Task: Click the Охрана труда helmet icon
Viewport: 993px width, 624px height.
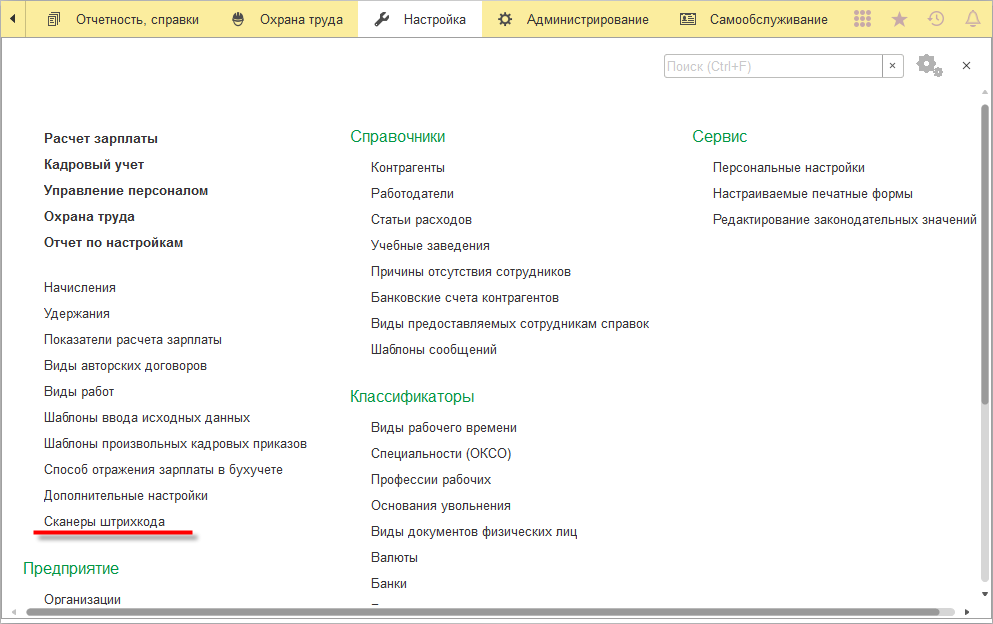Action: [x=238, y=20]
